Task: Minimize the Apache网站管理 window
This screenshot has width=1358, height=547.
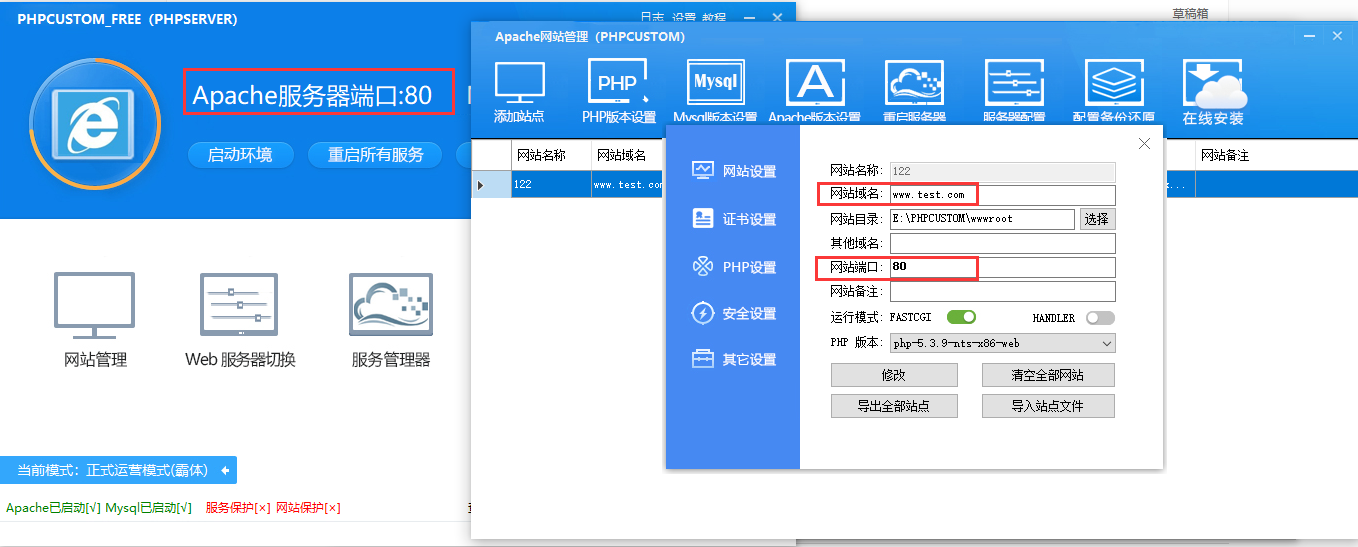Action: (1307, 36)
